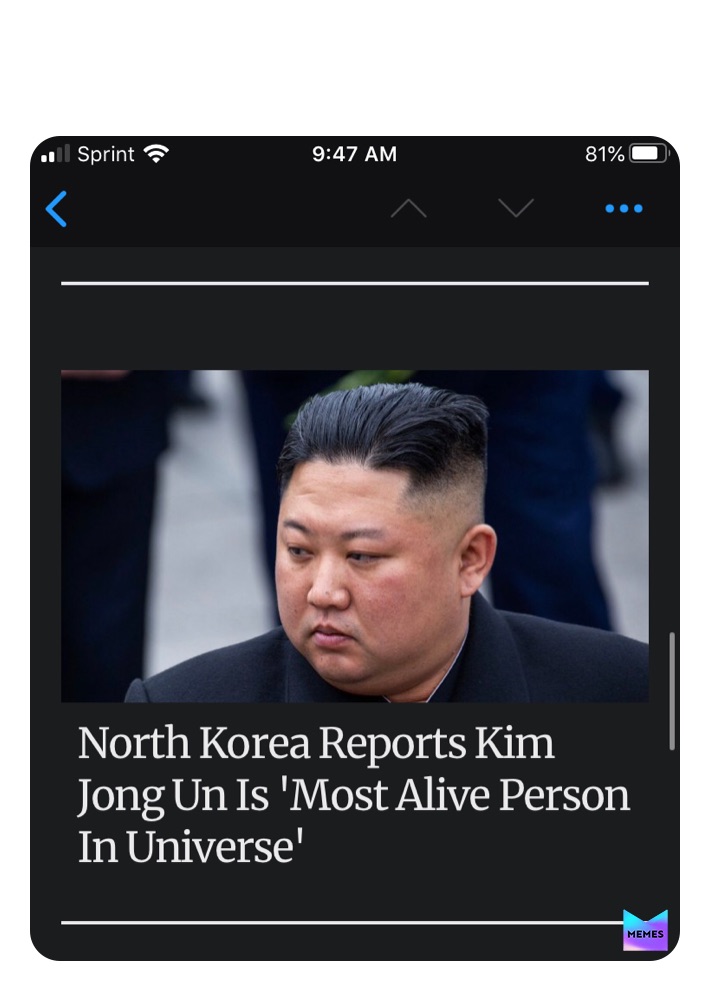This screenshot has width=711, height=992.
Task: Tap the cellular signal bars icon
Action: click(55, 154)
